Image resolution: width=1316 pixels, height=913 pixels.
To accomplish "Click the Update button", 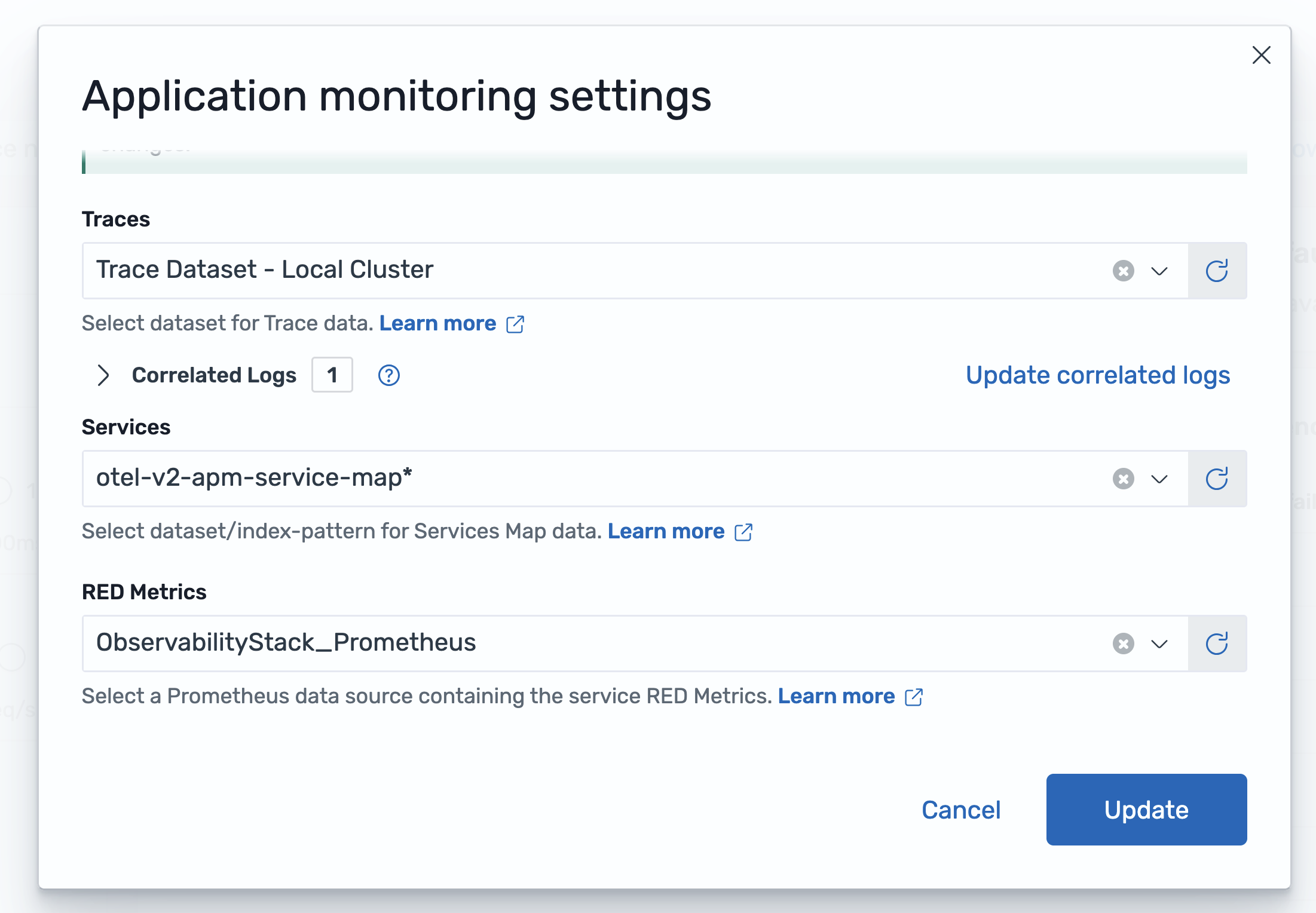I will click(x=1146, y=810).
